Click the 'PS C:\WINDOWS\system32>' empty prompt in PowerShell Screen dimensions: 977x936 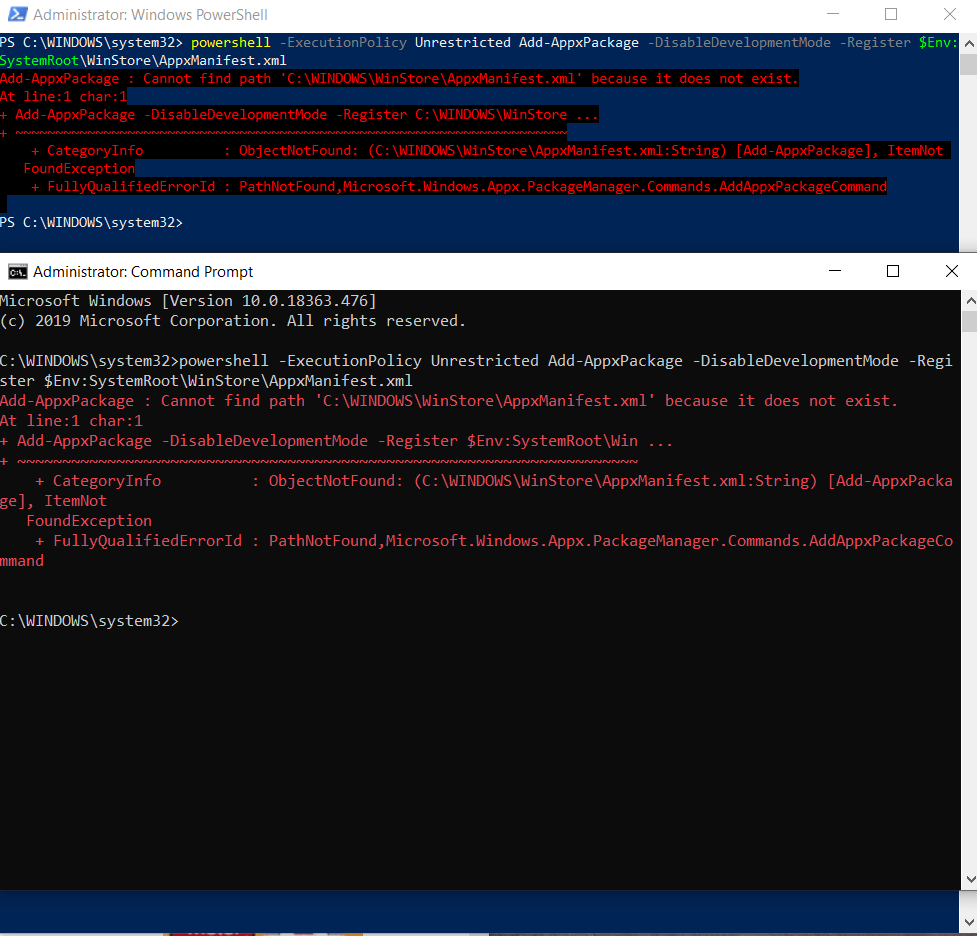tap(91, 222)
